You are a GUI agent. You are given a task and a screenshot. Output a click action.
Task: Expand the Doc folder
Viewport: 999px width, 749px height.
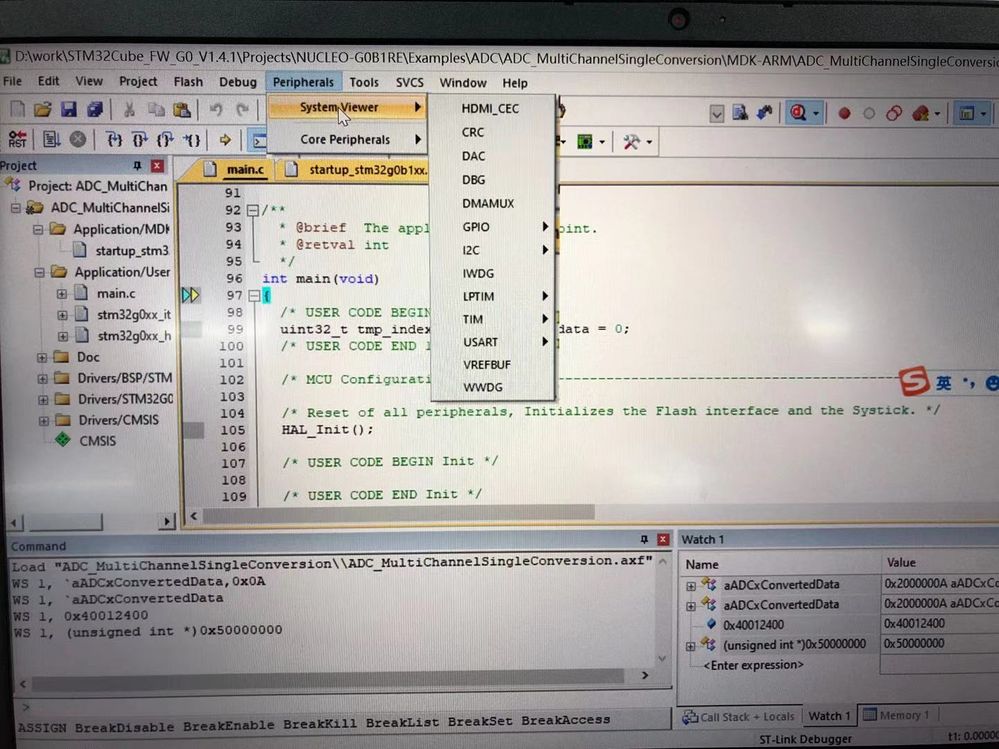(42, 357)
